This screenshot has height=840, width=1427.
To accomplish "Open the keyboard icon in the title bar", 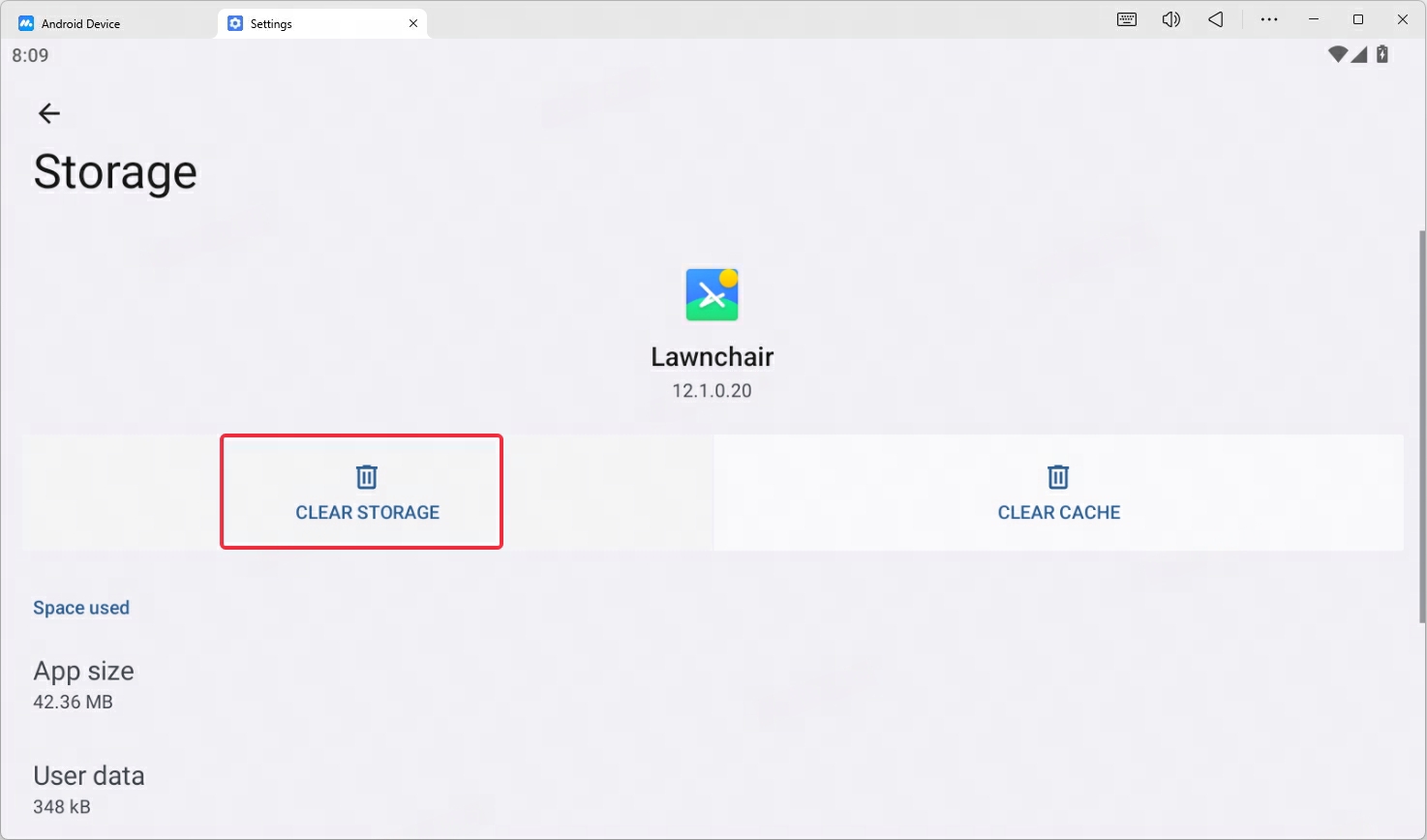I will (x=1127, y=19).
